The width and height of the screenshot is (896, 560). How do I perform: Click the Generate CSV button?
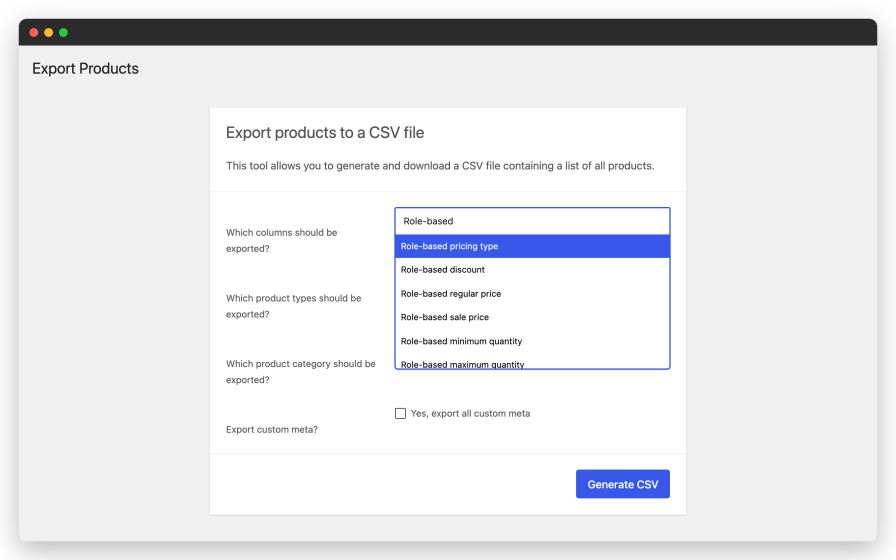[x=622, y=484]
